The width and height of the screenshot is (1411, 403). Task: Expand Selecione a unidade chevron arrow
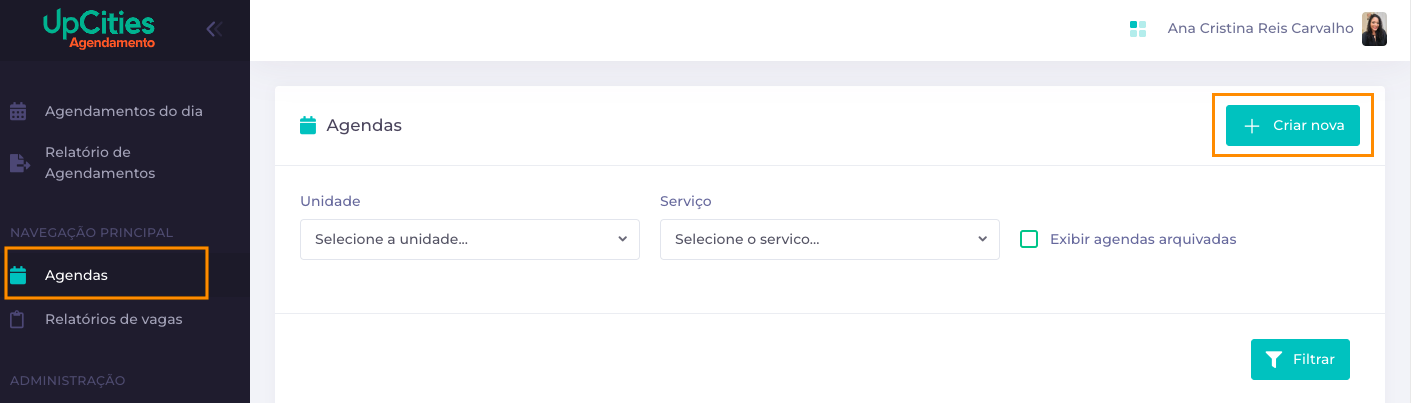622,240
